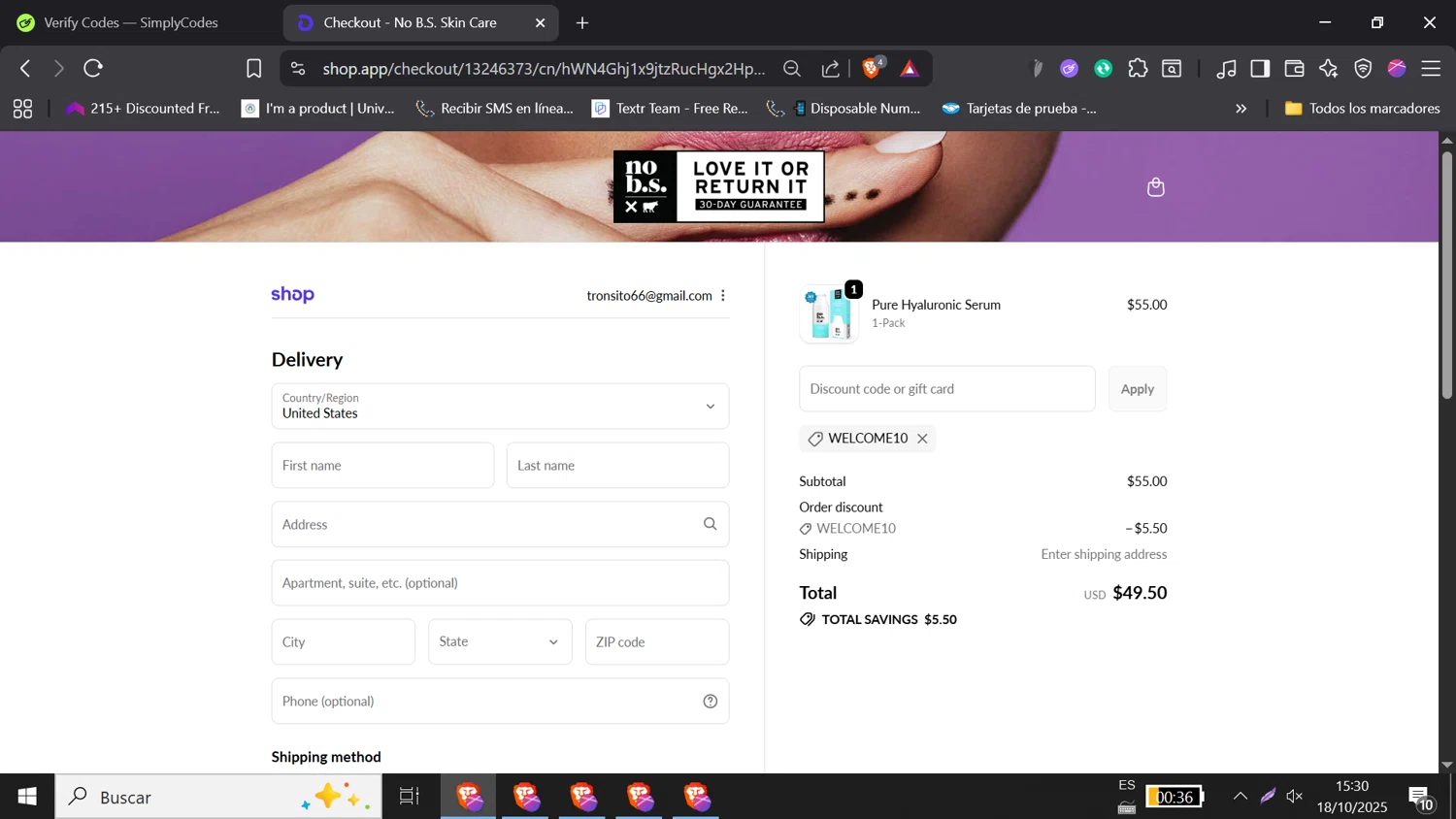Open the Windows Start menu

click(27, 797)
